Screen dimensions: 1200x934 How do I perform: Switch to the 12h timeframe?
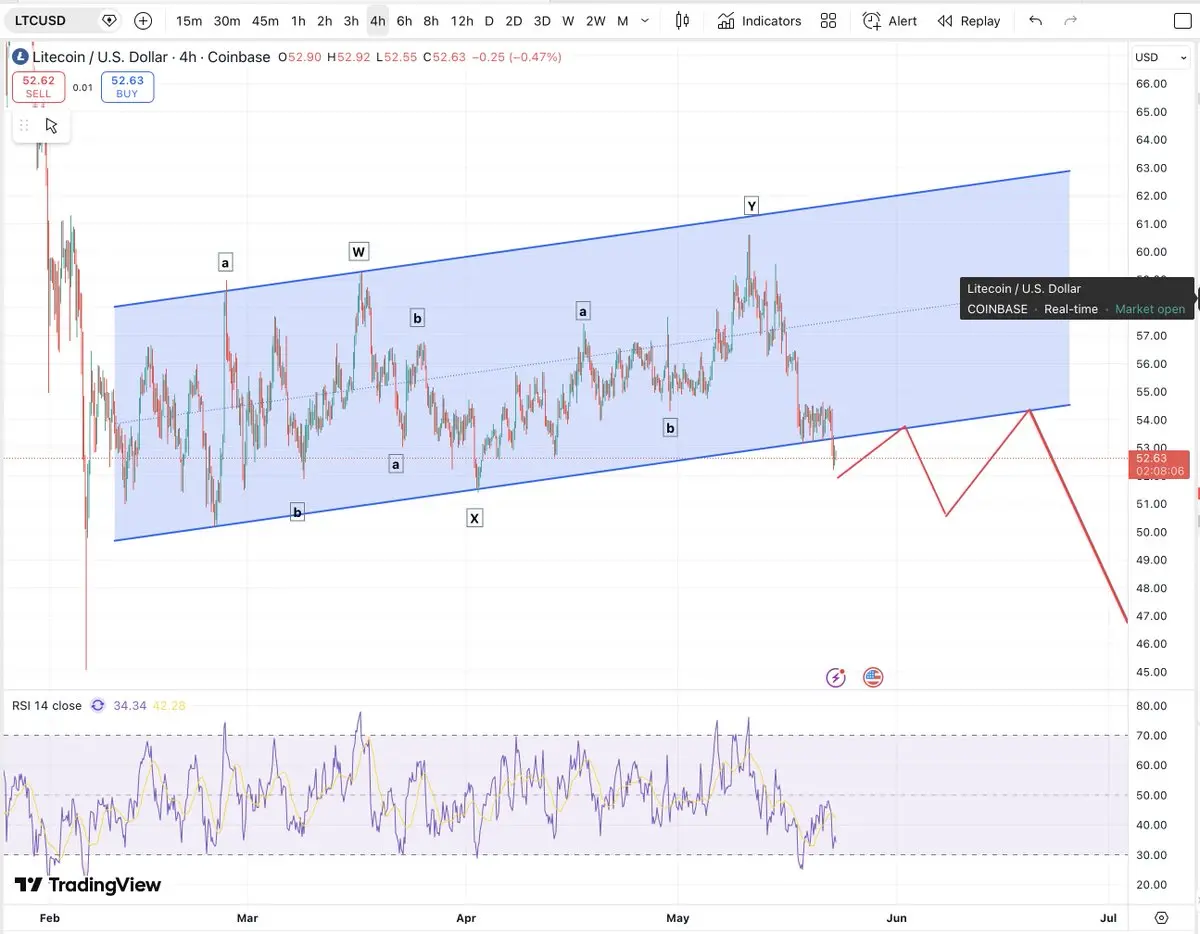pos(462,21)
